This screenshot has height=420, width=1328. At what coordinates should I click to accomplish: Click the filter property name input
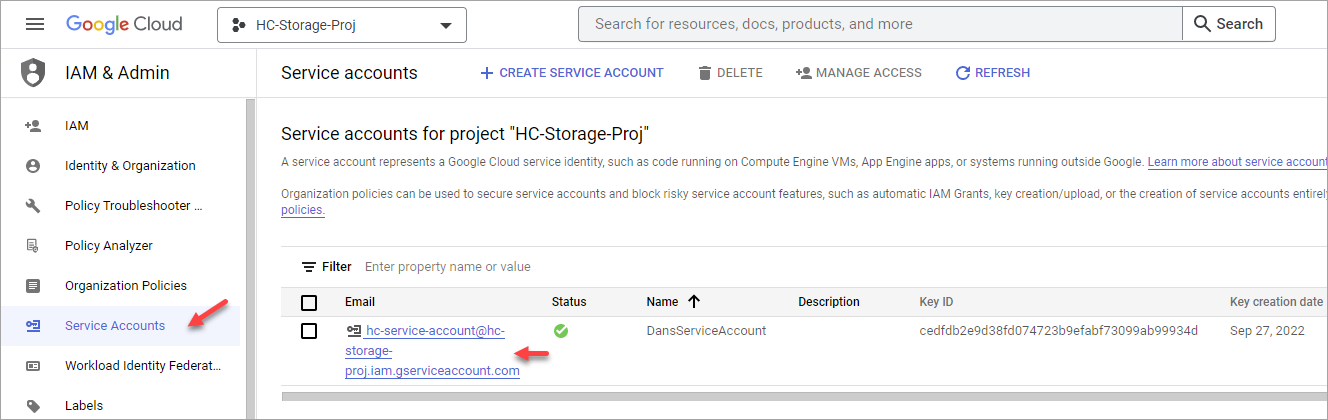click(448, 267)
